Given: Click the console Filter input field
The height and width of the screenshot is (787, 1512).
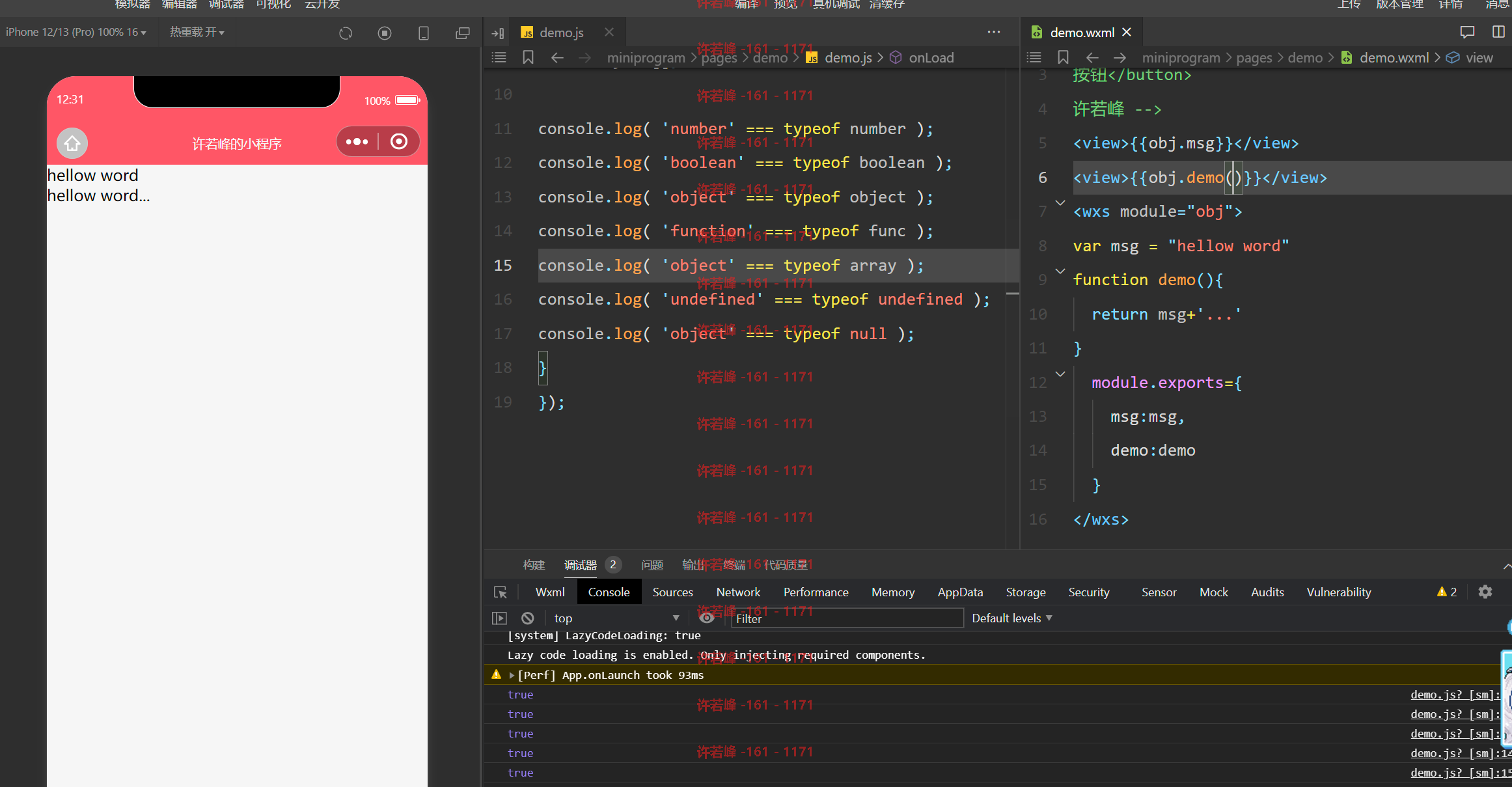Looking at the screenshot, I should coord(847,618).
